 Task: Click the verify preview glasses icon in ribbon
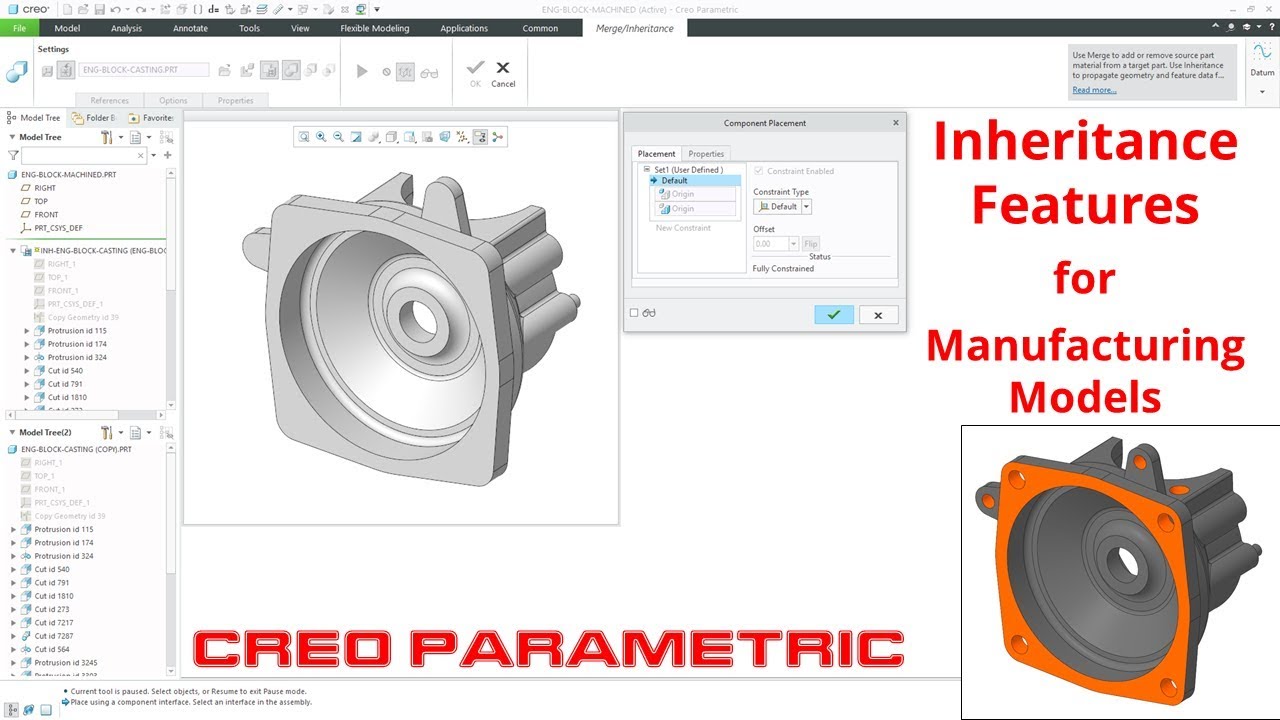tap(429, 72)
